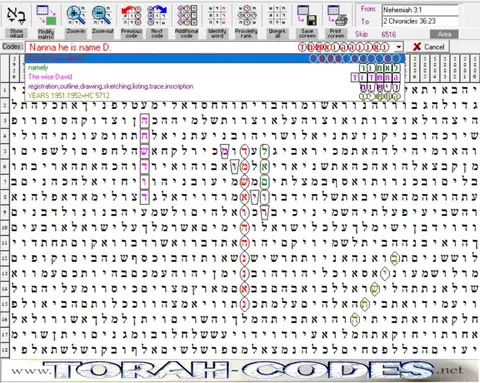Select highlighted blue first code list entry

(x=215, y=58)
